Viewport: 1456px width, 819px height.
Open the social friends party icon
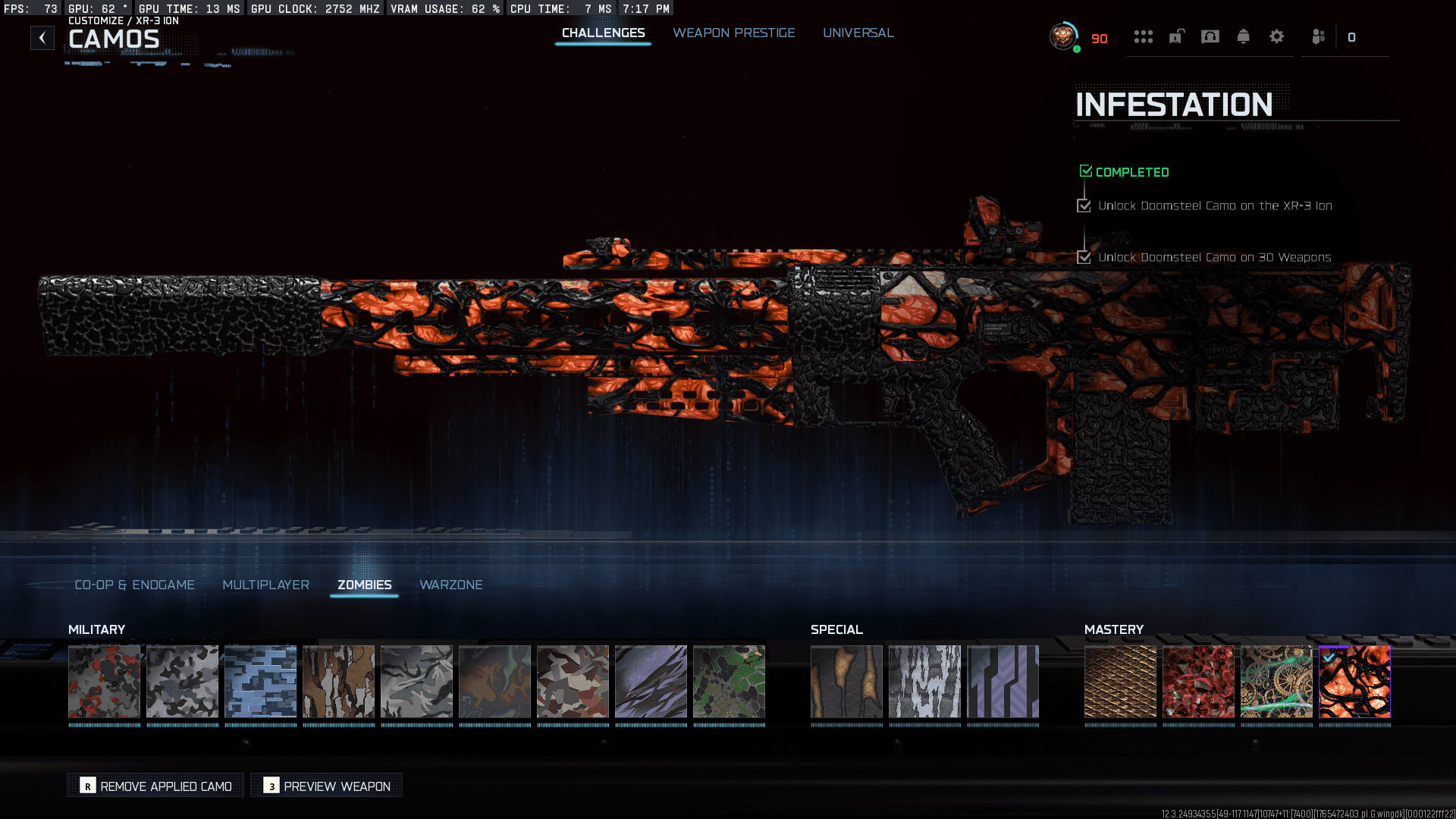pos(1319,36)
